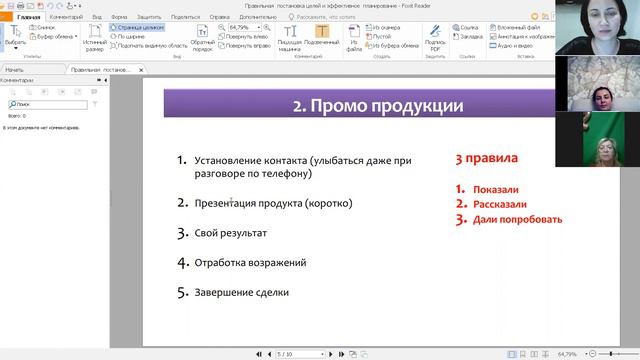Click Из буфера обмена in Создать group
640x360 pixels.
392,46
